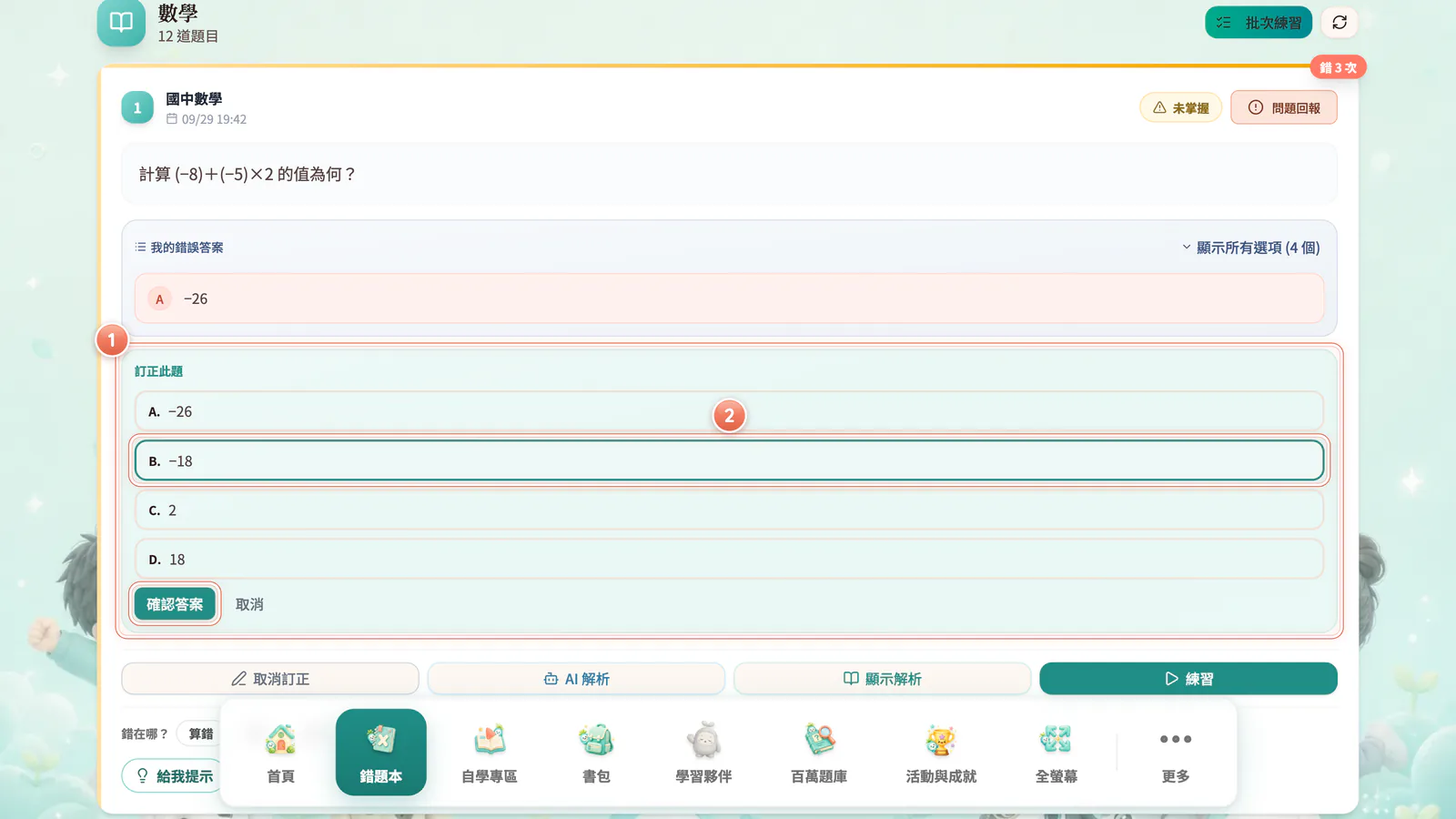Click the 12 道題目 count text
1456x819 pixels.
click(188, 36)
